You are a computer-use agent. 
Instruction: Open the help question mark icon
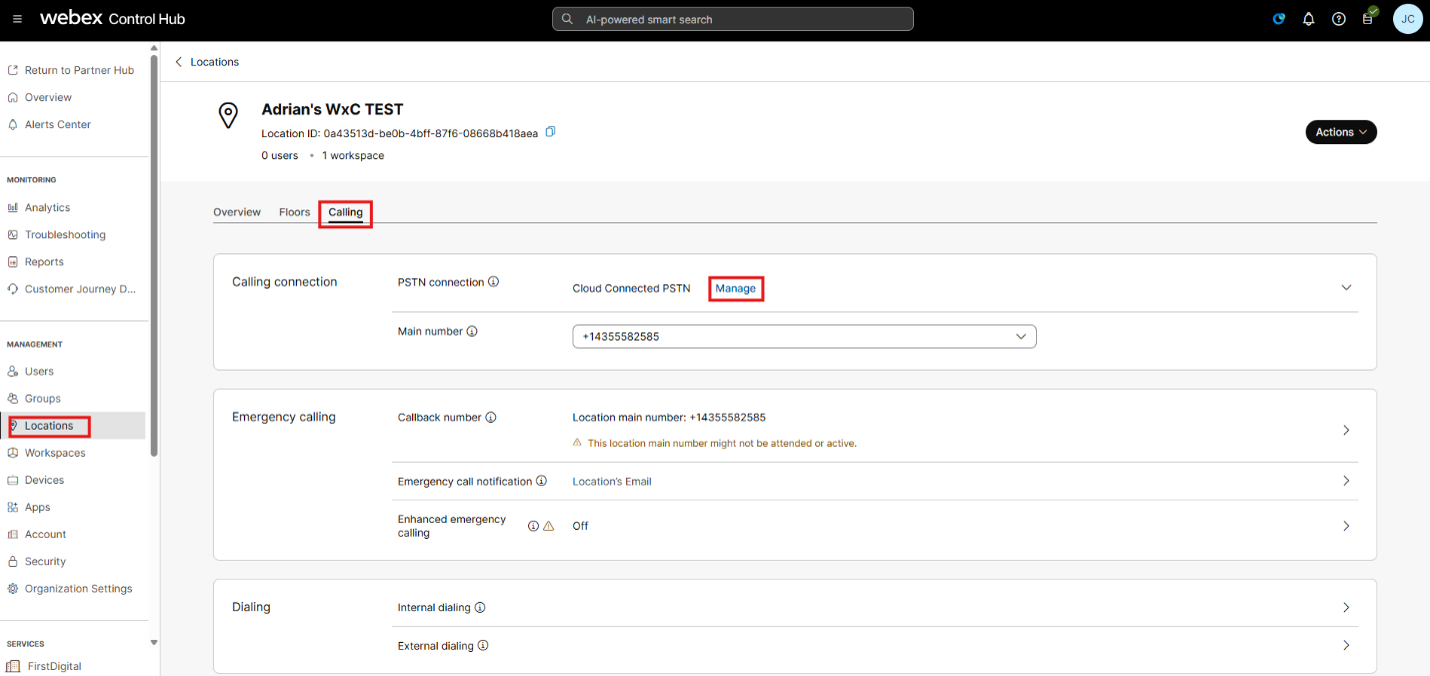pyautogui.click(x=1339, y=19)
